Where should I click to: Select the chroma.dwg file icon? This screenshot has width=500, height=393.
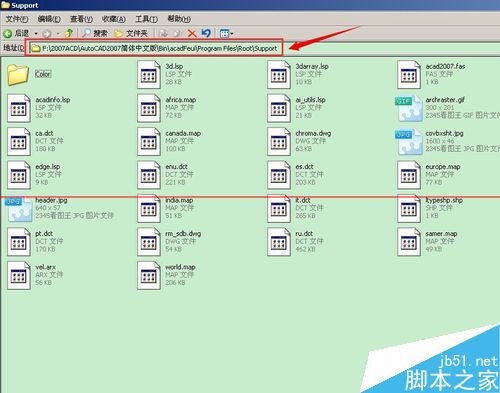(279, 141)
